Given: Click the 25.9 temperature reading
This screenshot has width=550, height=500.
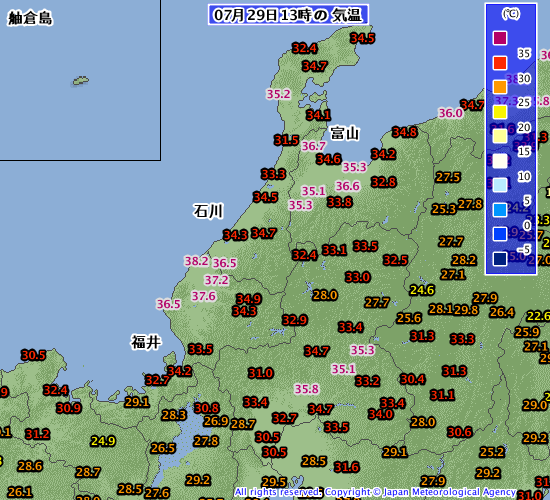Looking at the screenshot, I should tap(527, 332).
